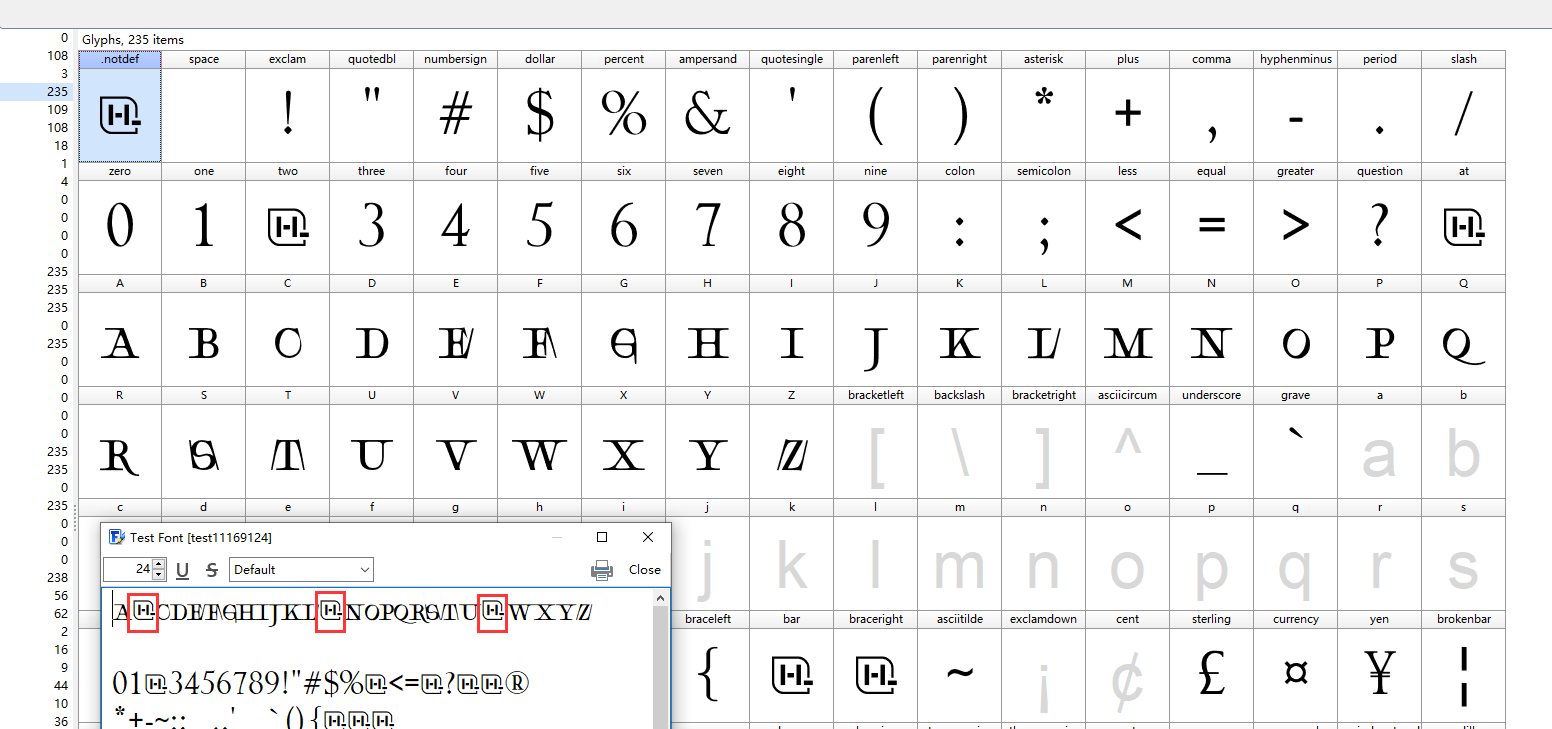Select the parenleft glyph cell
Viewport: 1552px width, 729px height.
(x=876, y=107)
